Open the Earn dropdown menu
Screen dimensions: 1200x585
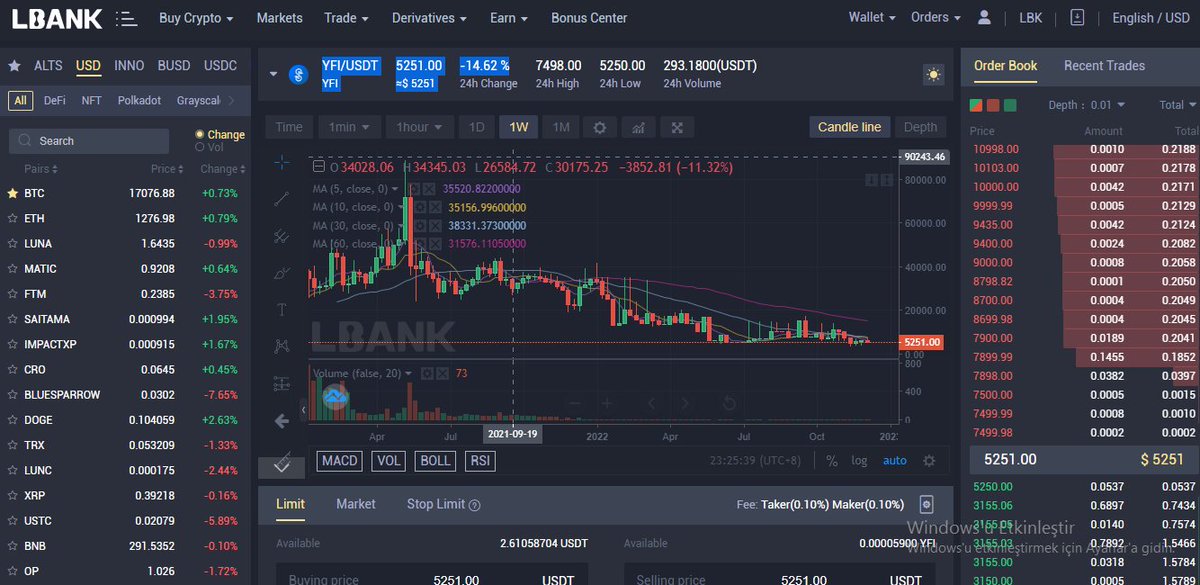tap(509, 18)
